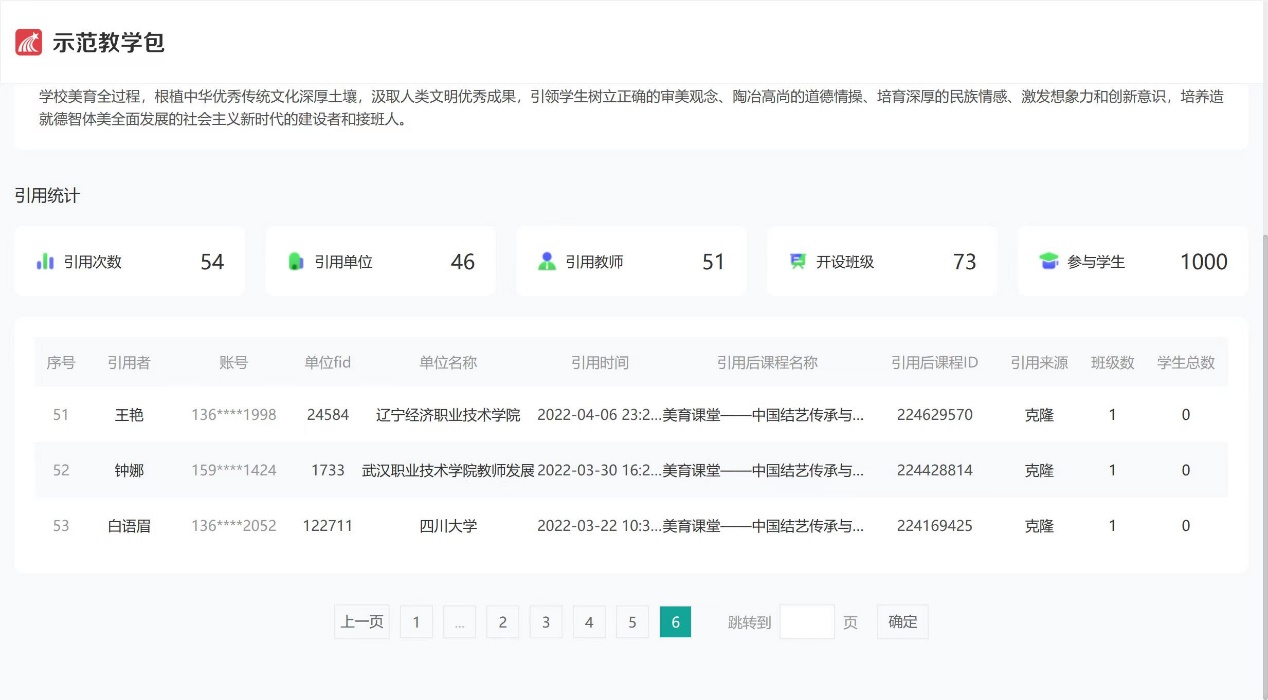Click the 引用次数 bar chart icon
This screenshot has width=1268, height=700.
(x=45, y=261)
